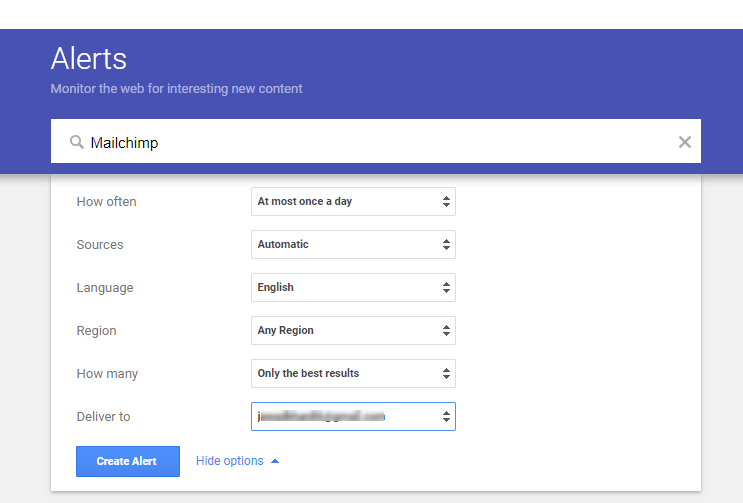Click the 'How often' label
Screen dimensions: 743x503
pos(106,201)
